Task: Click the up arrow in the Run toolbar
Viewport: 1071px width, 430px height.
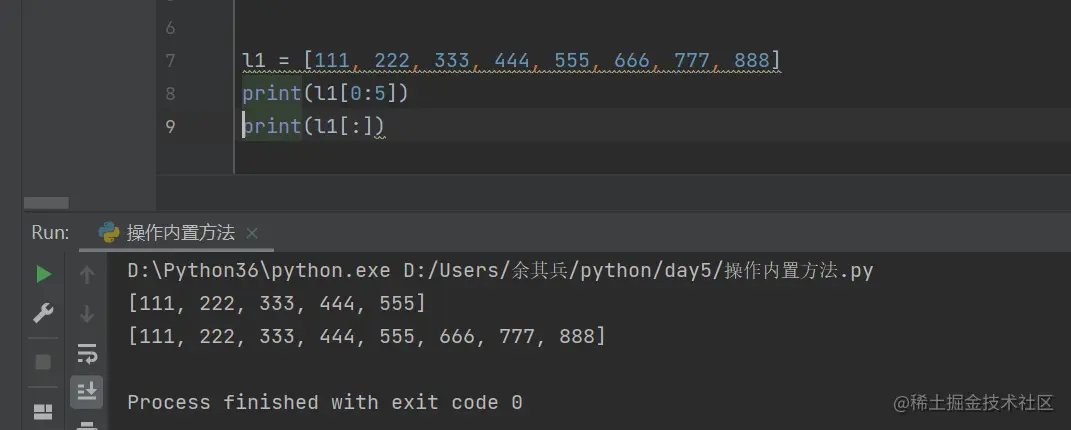Action: [87, 274]
